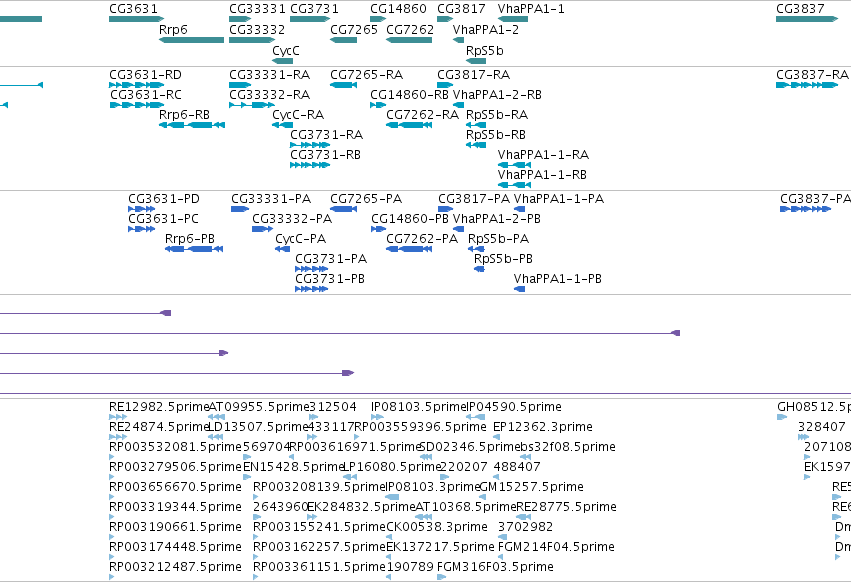The height and width of the screenshot is (582, 851).
Task: Select transcript CG3731-RB
Action: click(x=326, y=155)
